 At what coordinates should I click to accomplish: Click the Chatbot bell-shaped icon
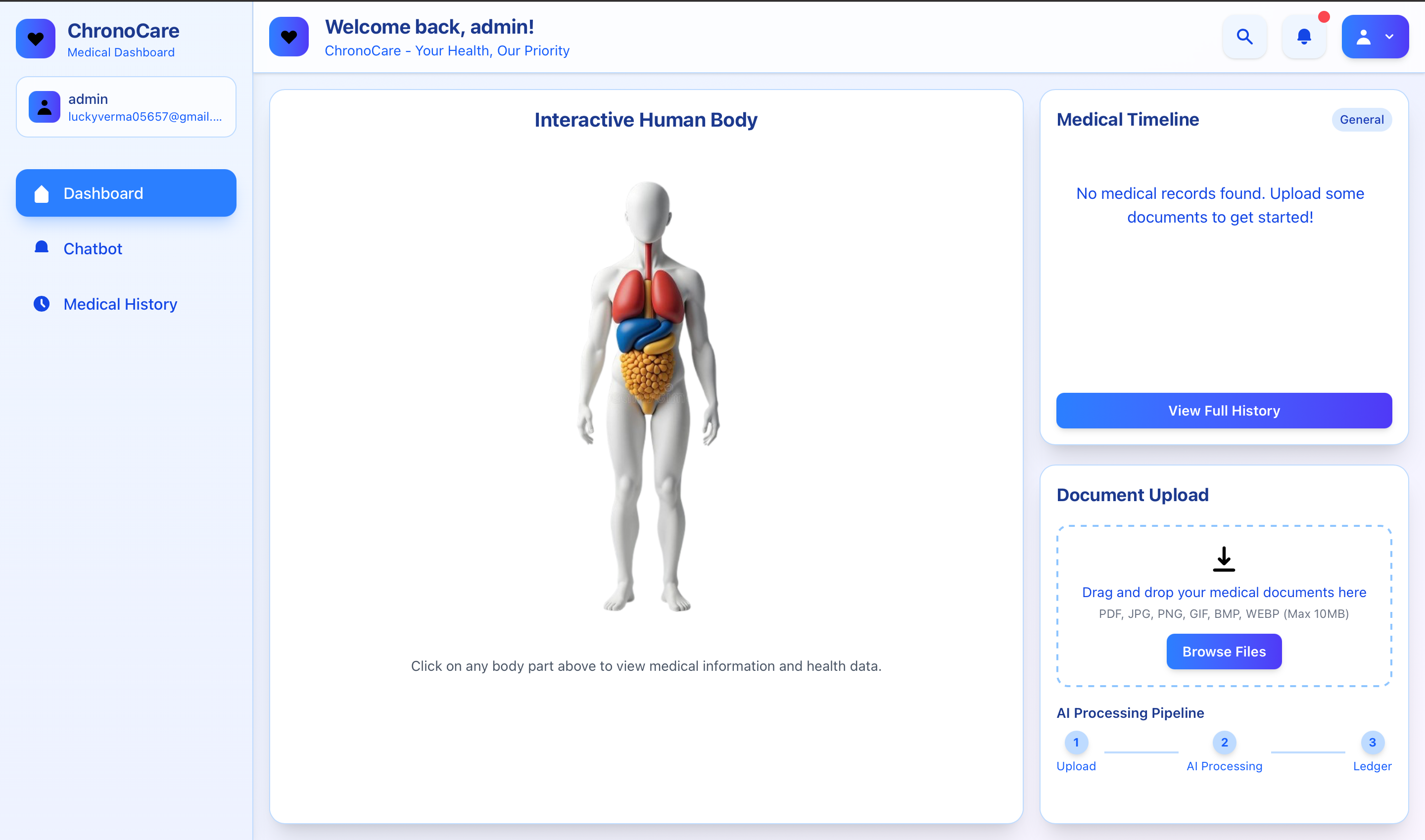click(42, 248)
